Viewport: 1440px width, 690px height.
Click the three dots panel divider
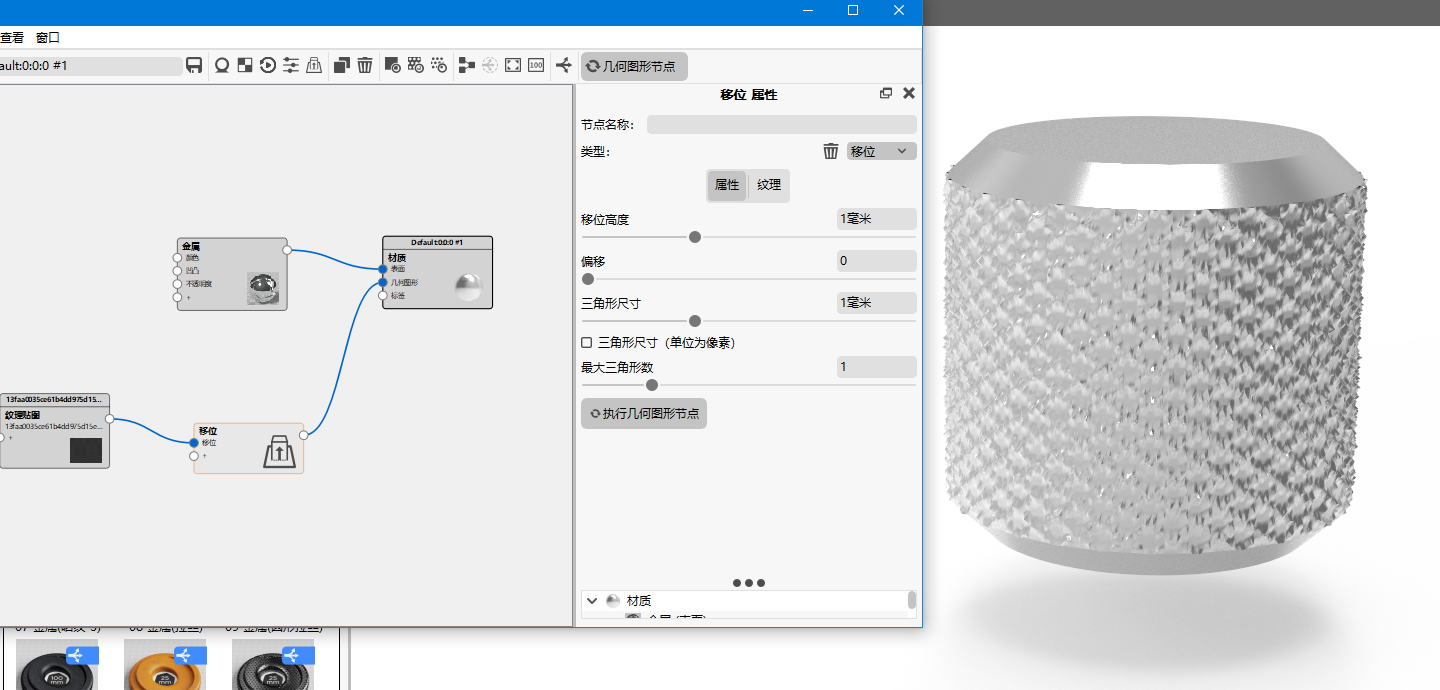pyautogui.click(x=749, y=583)
